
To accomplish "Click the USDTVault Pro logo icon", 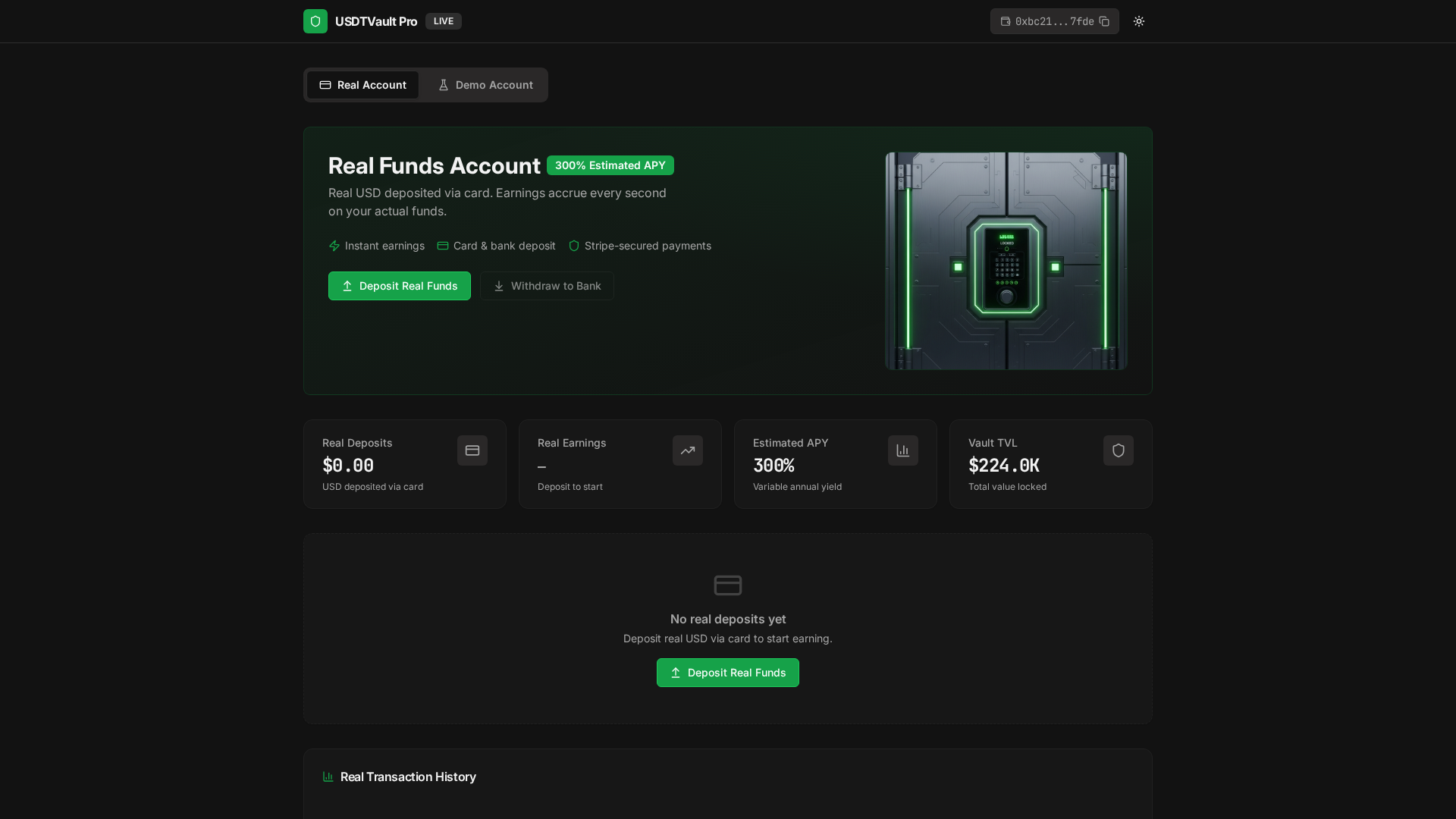I will click(x=315, y=21).
